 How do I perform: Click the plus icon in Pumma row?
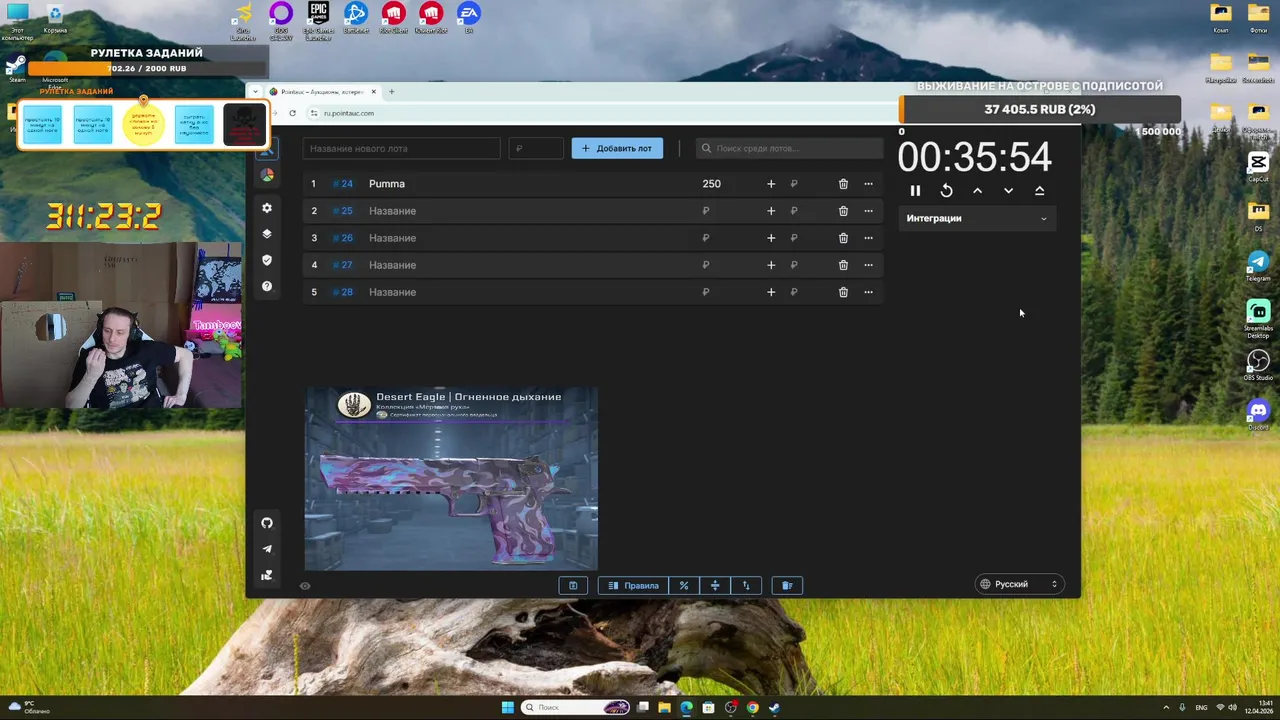click(771, 184)
